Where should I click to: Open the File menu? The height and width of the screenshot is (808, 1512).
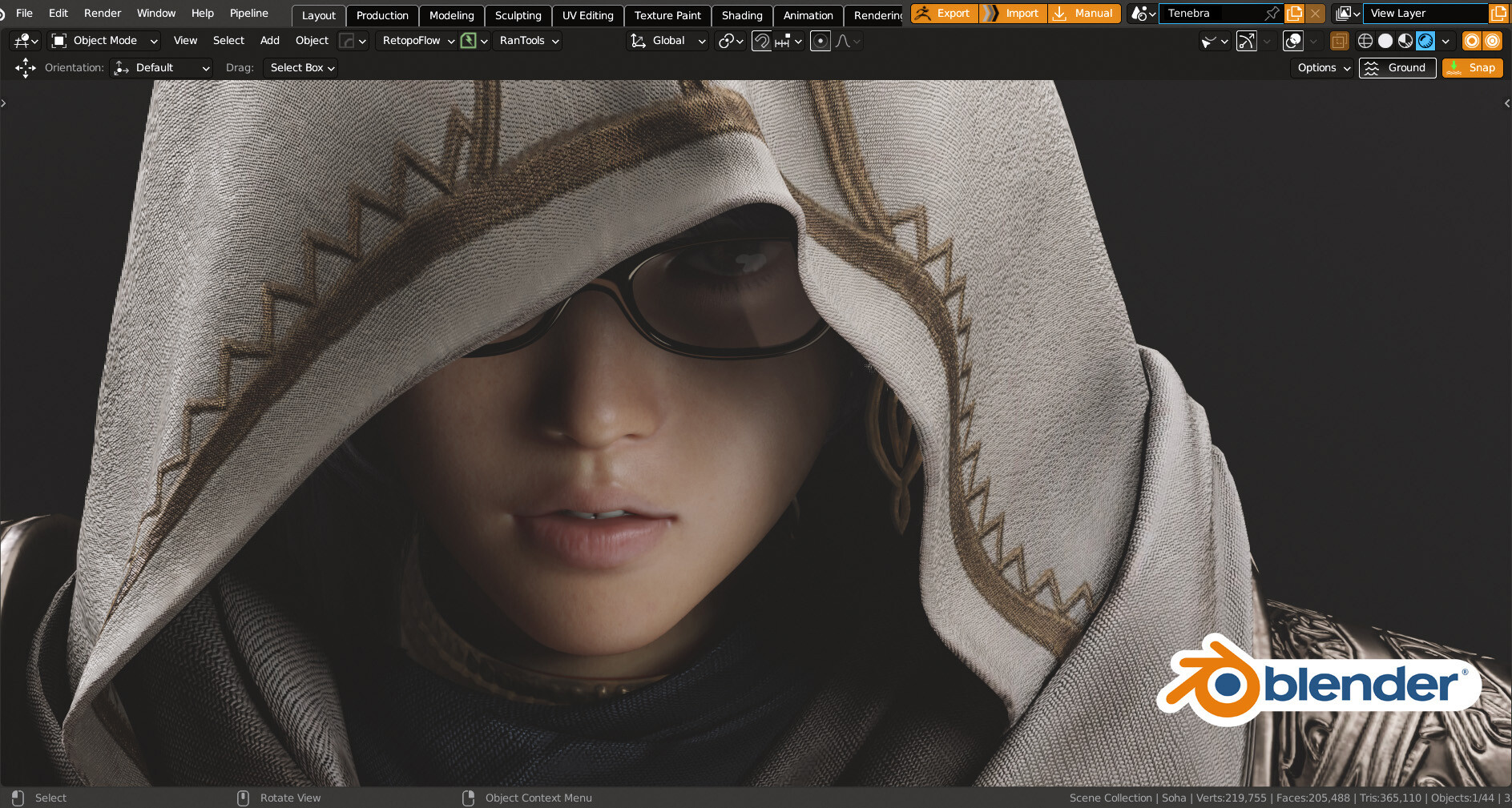pyautogui.click(x=24, y=14)
